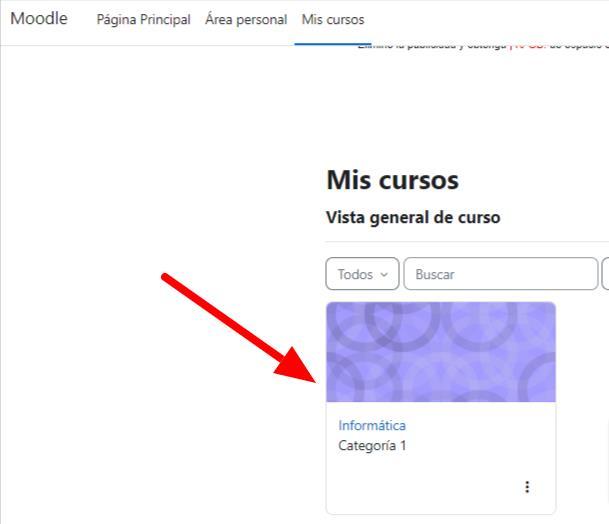Click the chevron arrow beside Todos

point(384,274)
